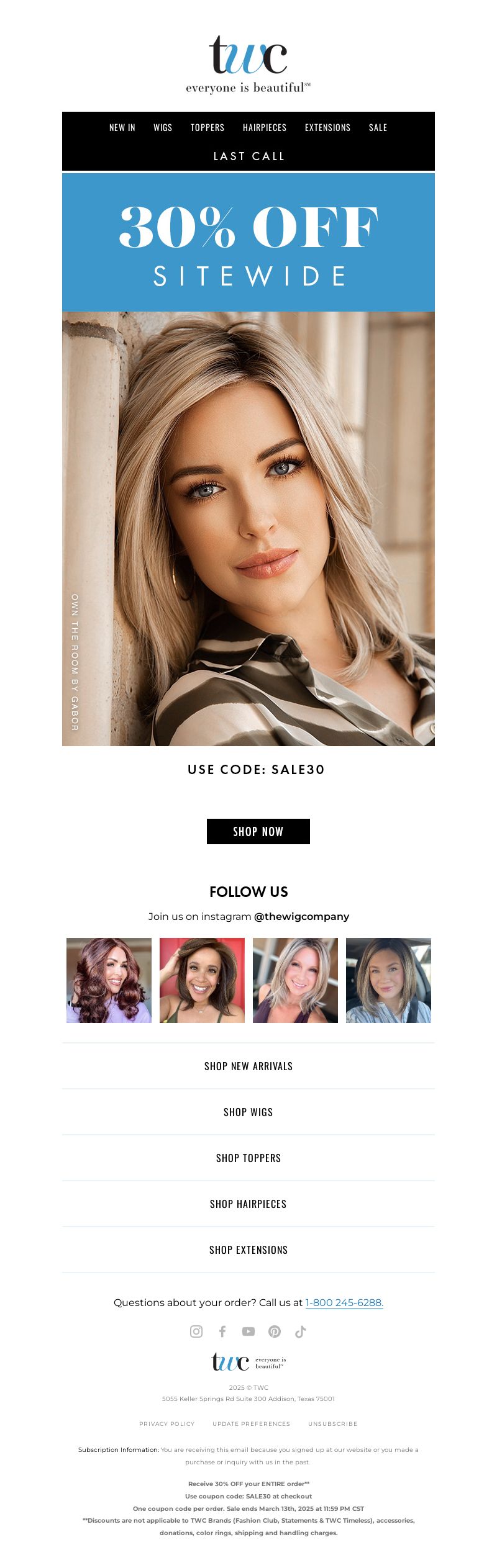
Task: Select the WIGS menu item
Action: [x=163, y=127]
